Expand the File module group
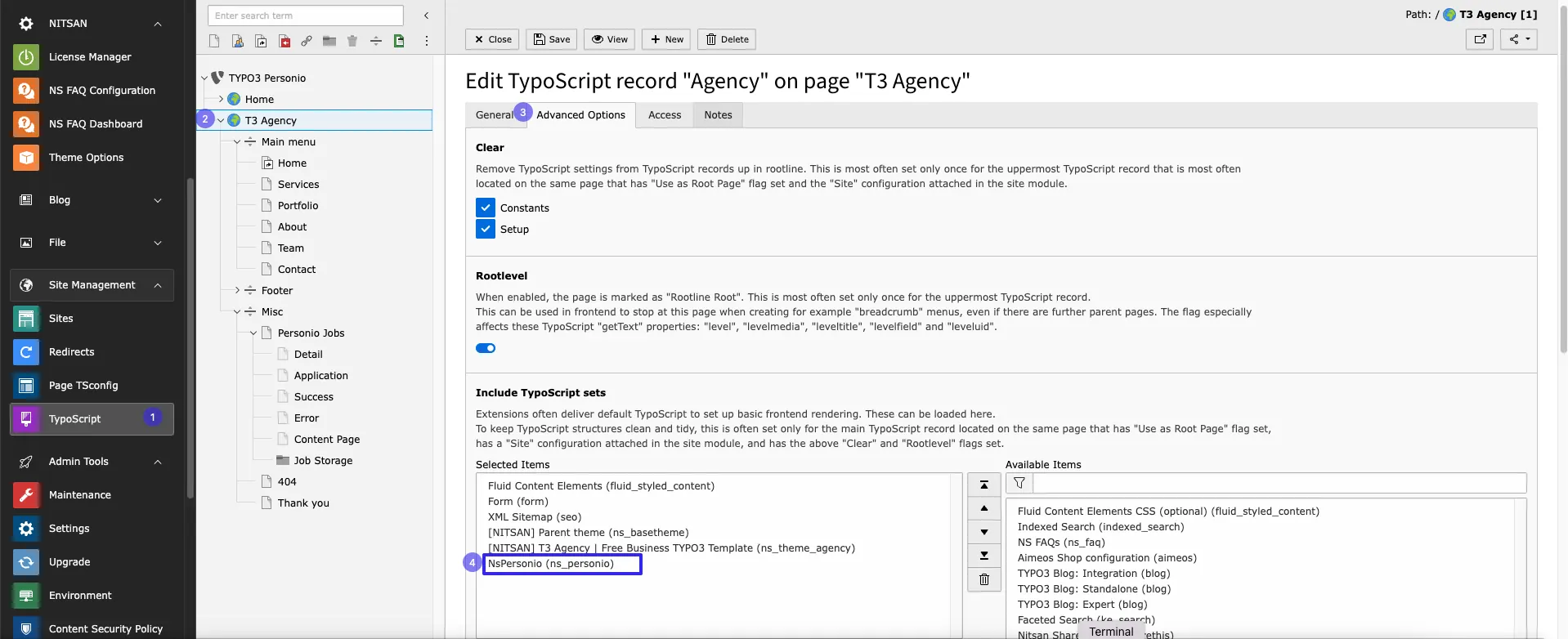The width and height of the screenshot is (1568, 639). point(158,243)
